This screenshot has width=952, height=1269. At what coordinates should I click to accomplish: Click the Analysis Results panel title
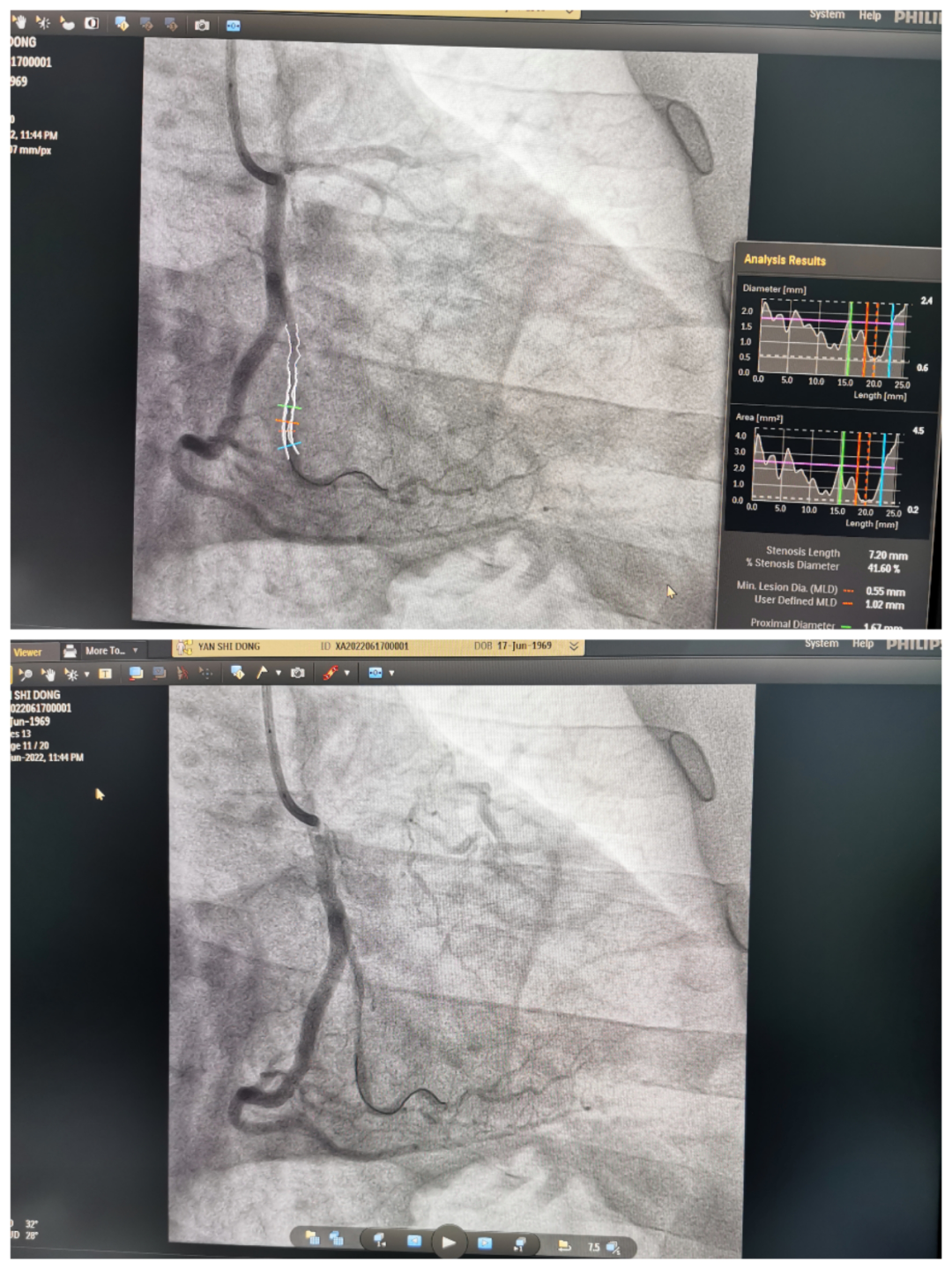(x=785, y=260)
